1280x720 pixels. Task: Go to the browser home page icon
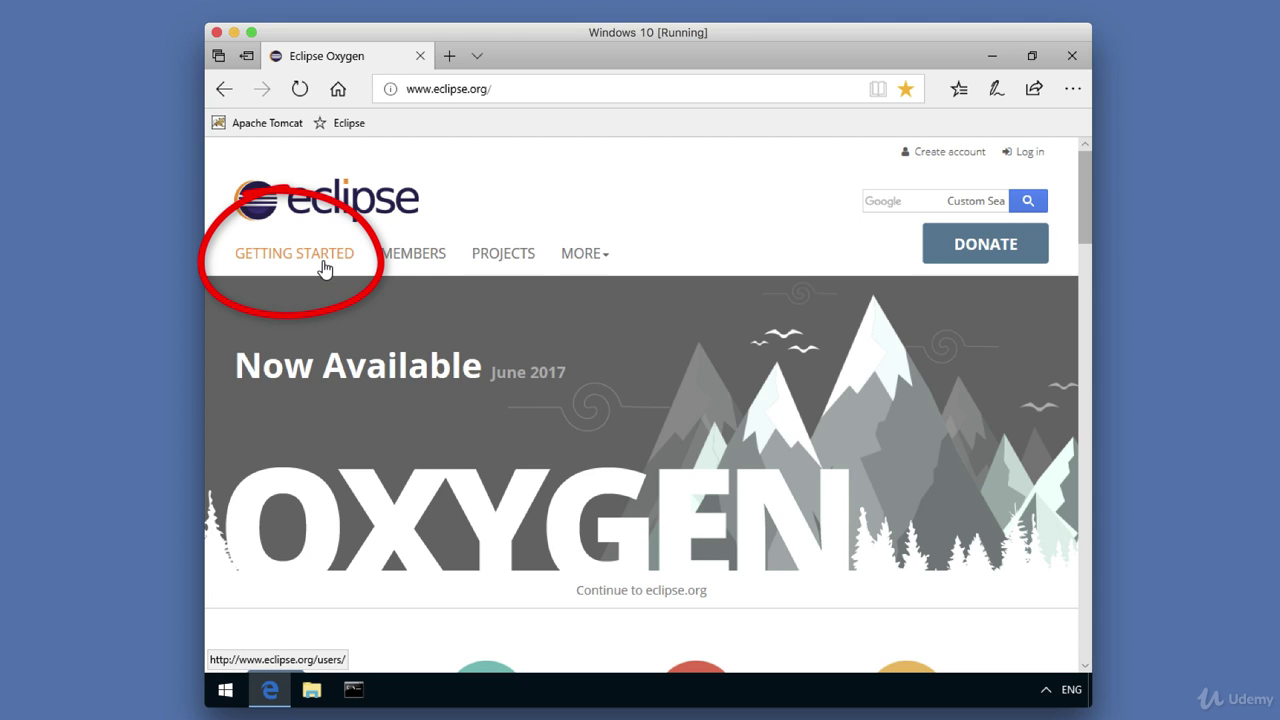click(x=338, y=89)
